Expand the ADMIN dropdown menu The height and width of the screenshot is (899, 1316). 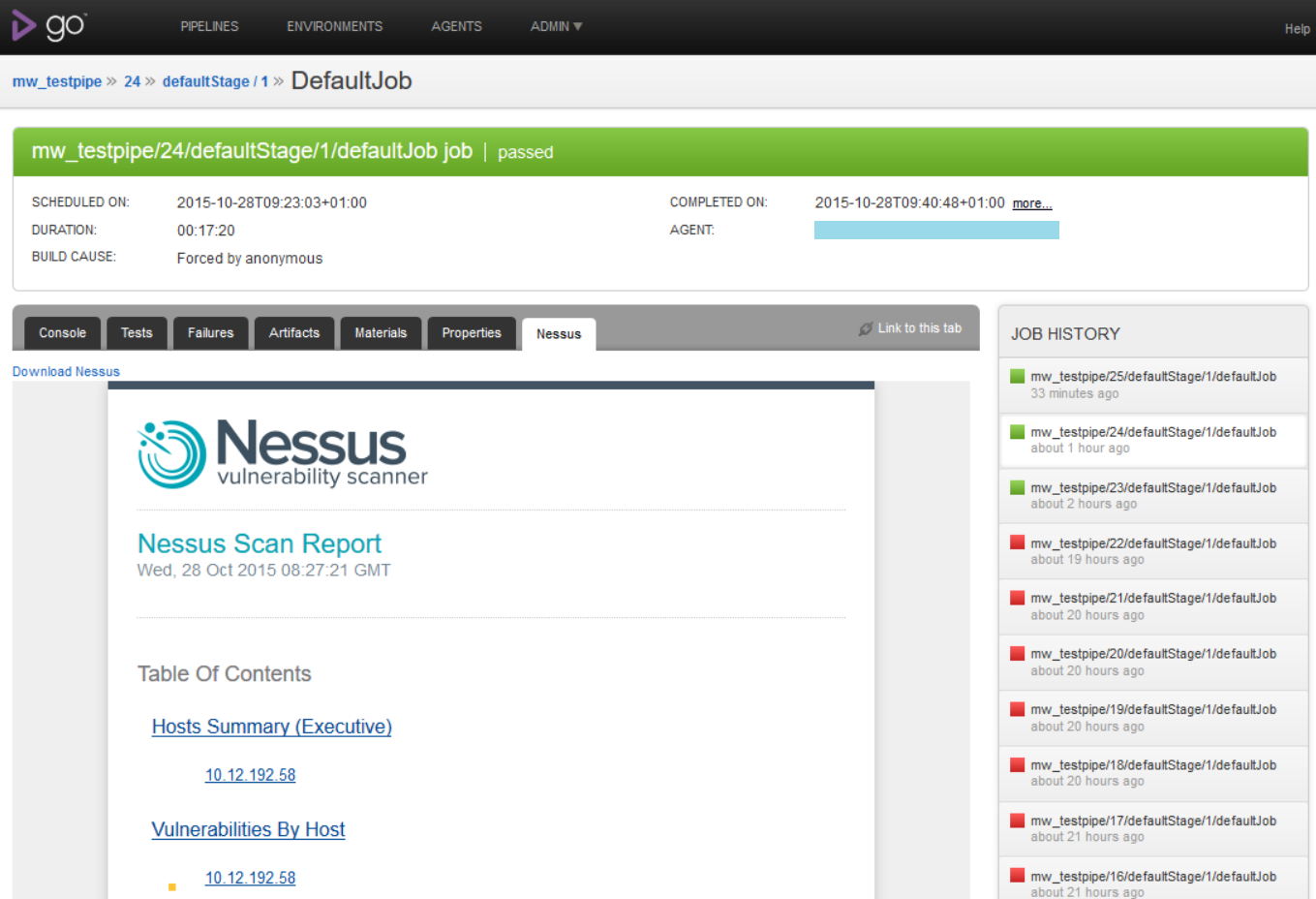[x=556, y=26]
